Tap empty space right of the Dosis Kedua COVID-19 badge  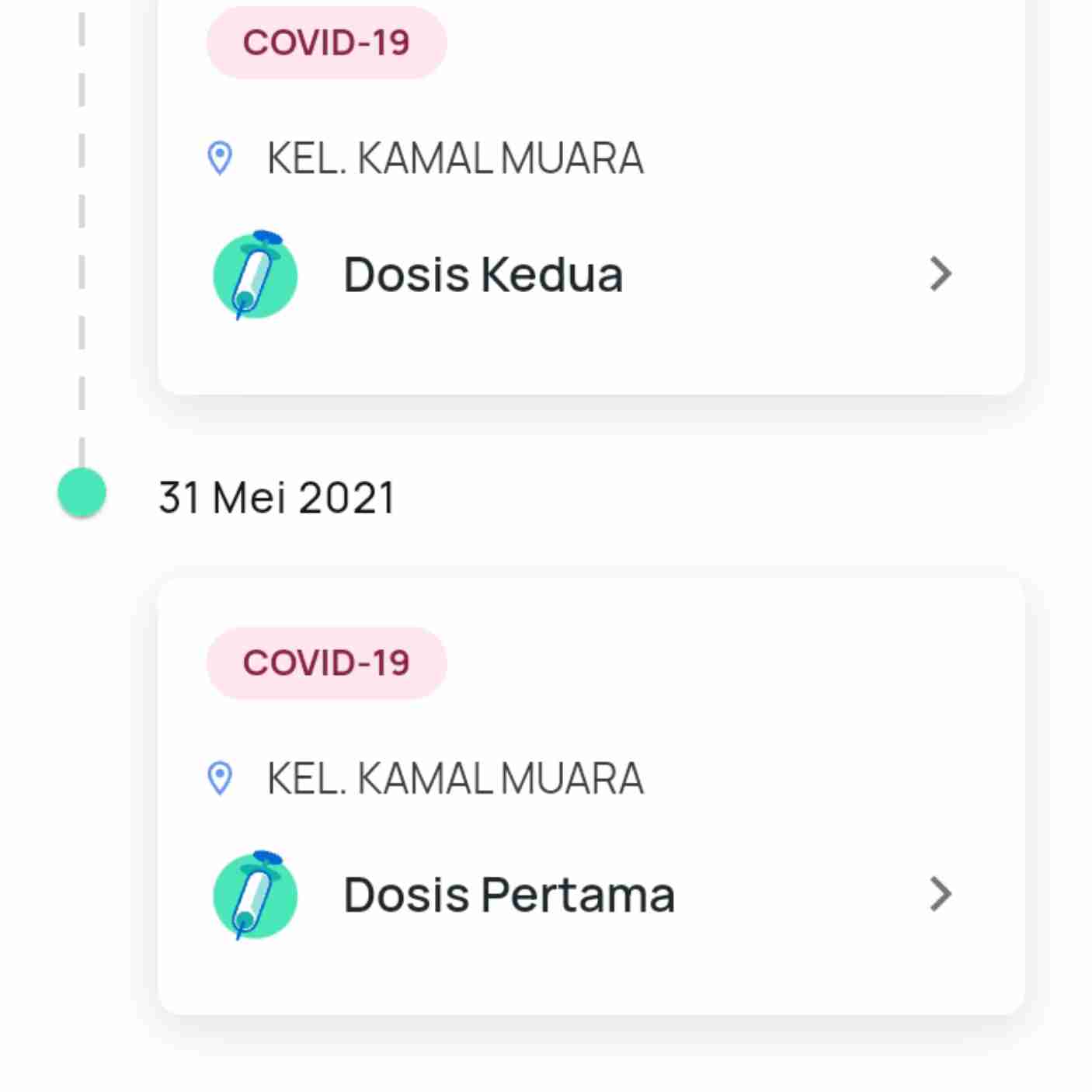730,43
